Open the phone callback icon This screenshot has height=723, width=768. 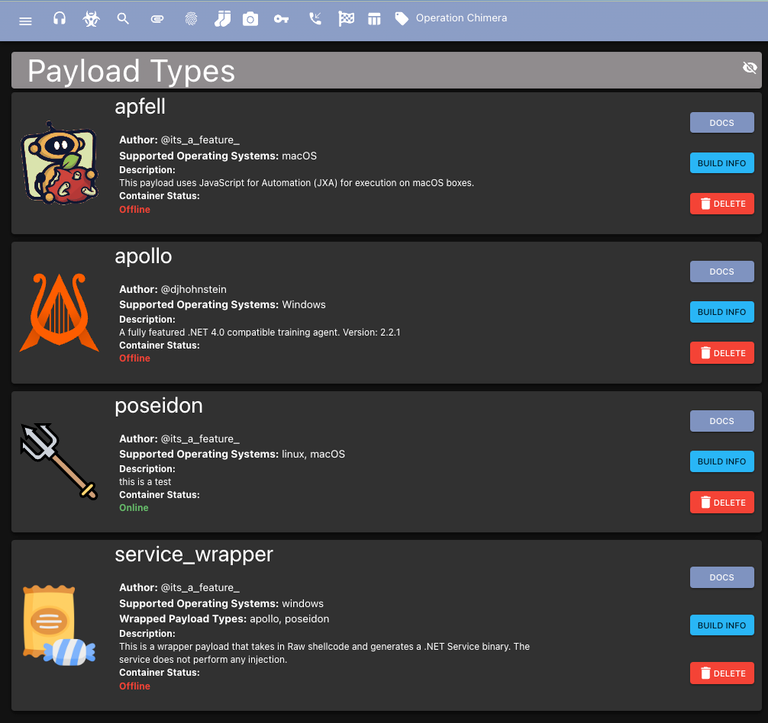(x=315, y=19)
